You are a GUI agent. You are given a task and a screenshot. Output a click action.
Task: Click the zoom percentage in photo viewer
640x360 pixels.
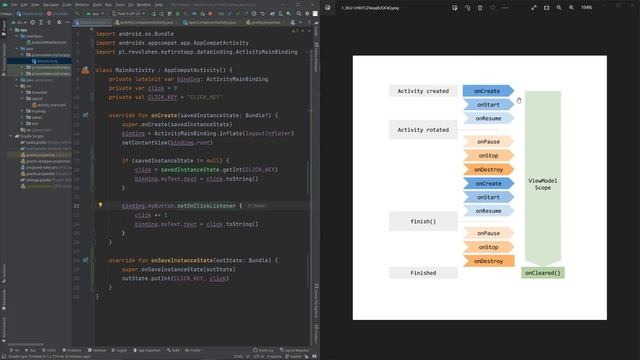[587, 8]
